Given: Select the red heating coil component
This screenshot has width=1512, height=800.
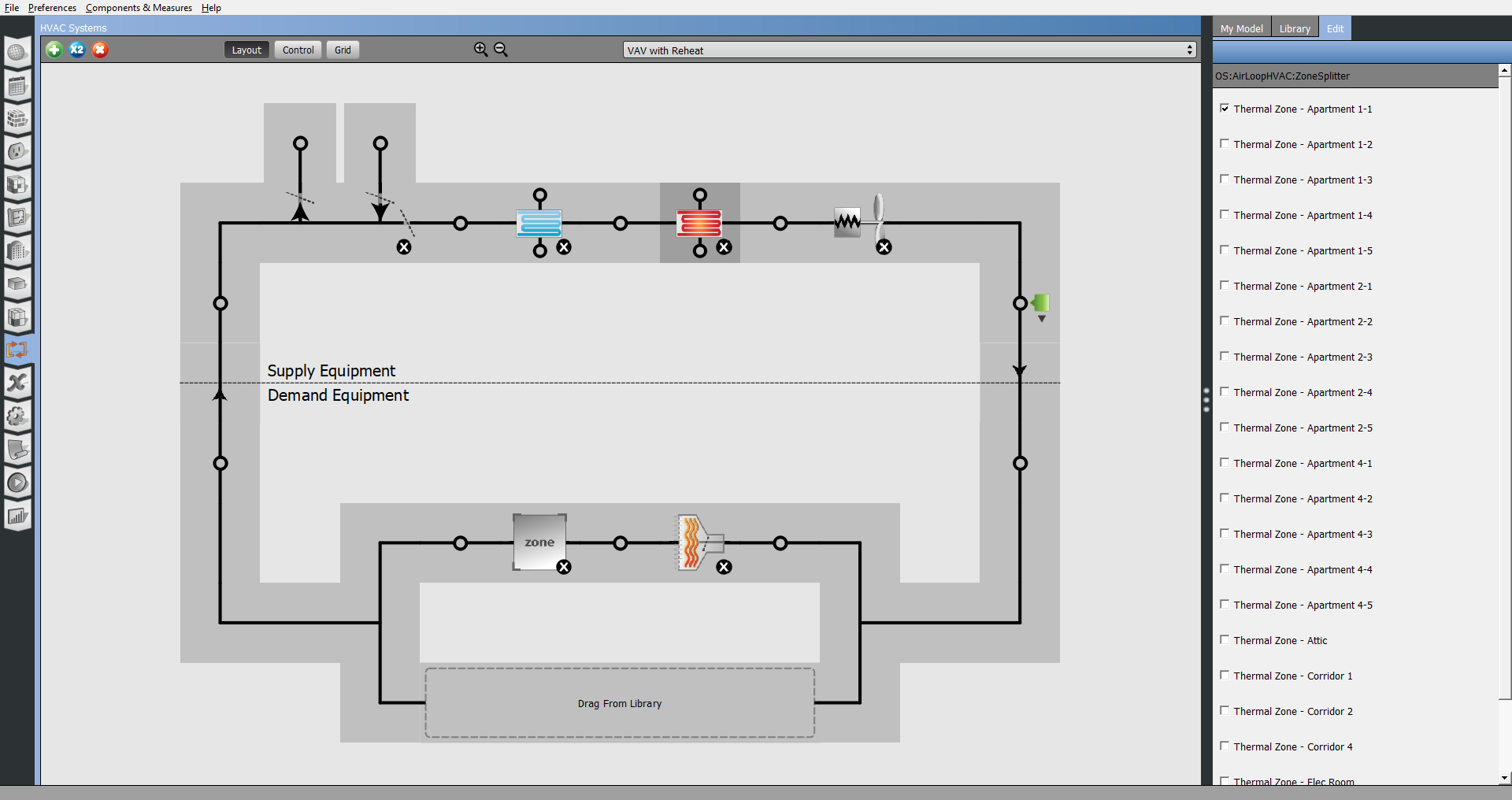Looking at the screenshot, I should [x=699, y=223].
